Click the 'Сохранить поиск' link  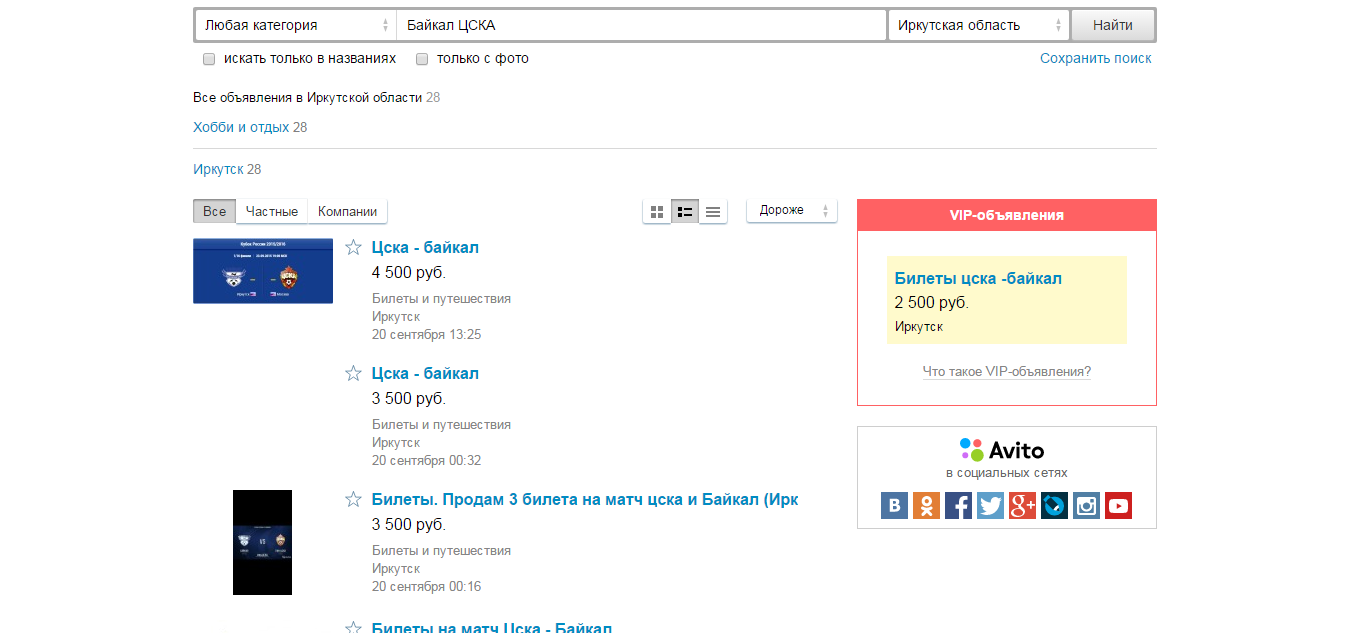coord(1095,58)
